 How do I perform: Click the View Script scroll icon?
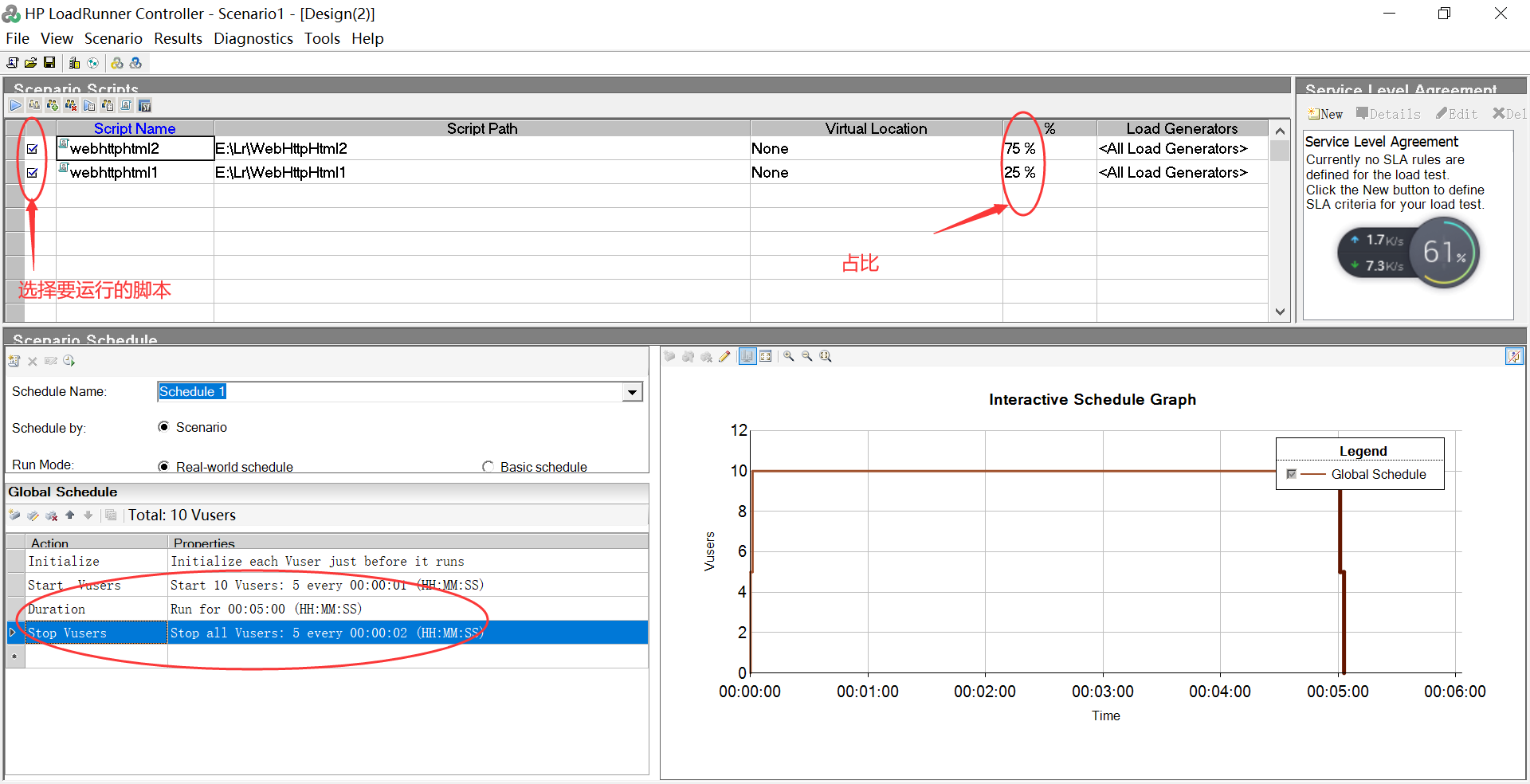(x=126, y=105)
